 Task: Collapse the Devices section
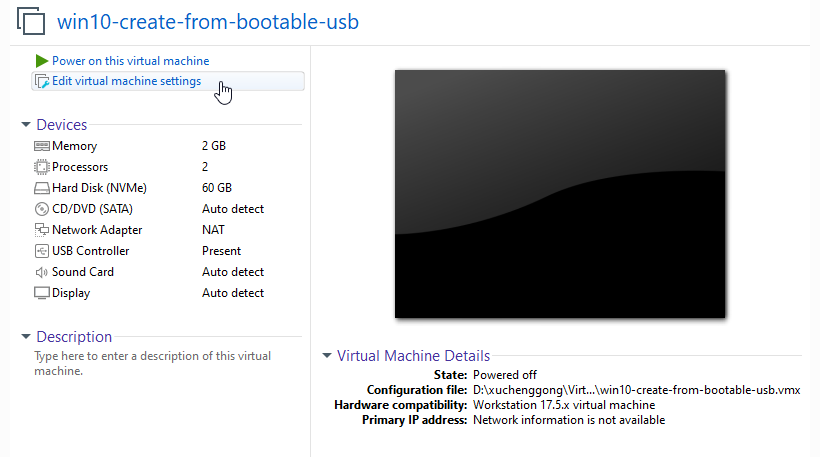tap(26, 124)
